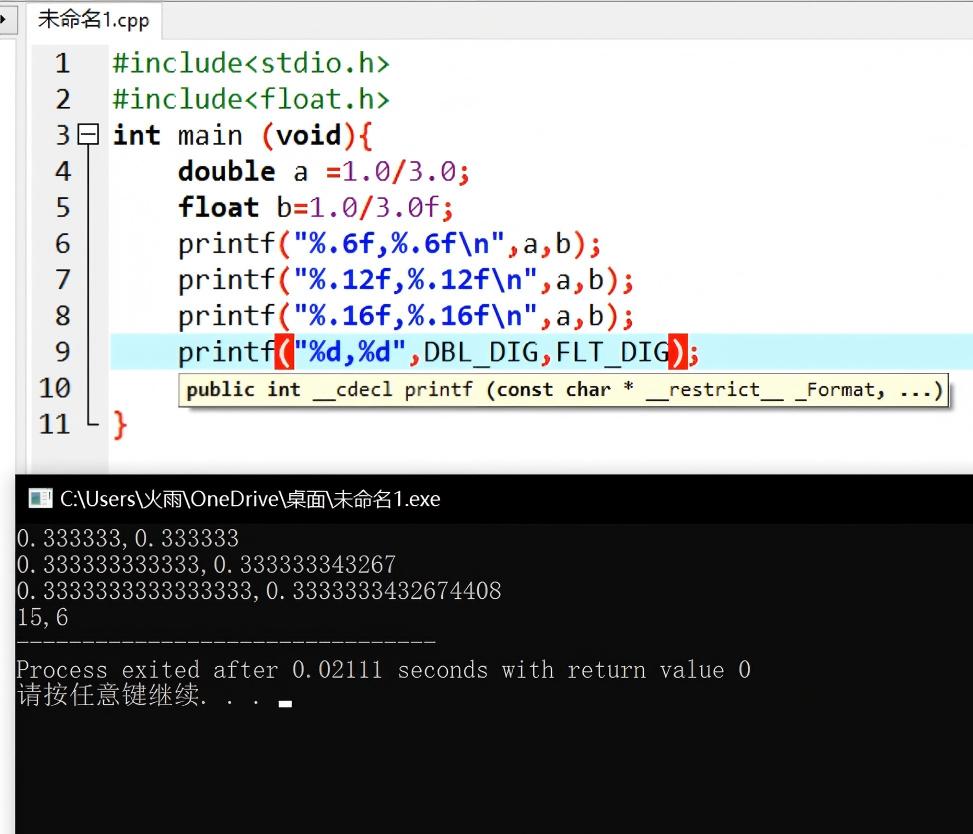The height and width of the screenshot is (834, 973).
Task: Click the console title path text
Action: pos(250,499)
